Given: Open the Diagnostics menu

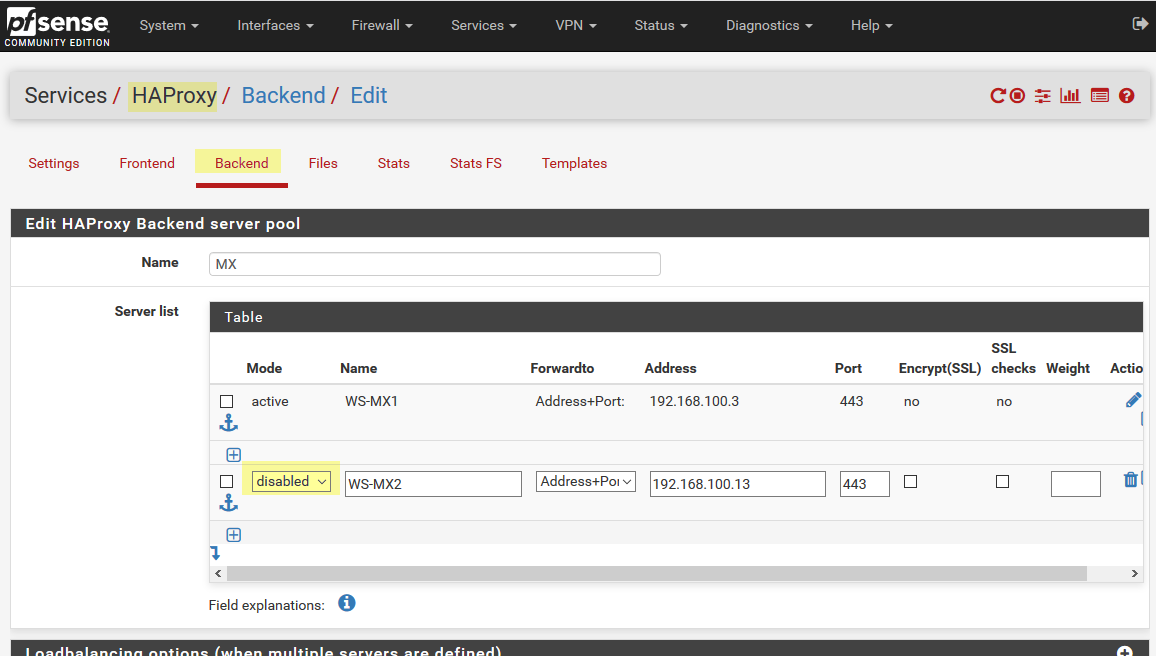Looking at the screenshot, I should click(x=769, y=25).
